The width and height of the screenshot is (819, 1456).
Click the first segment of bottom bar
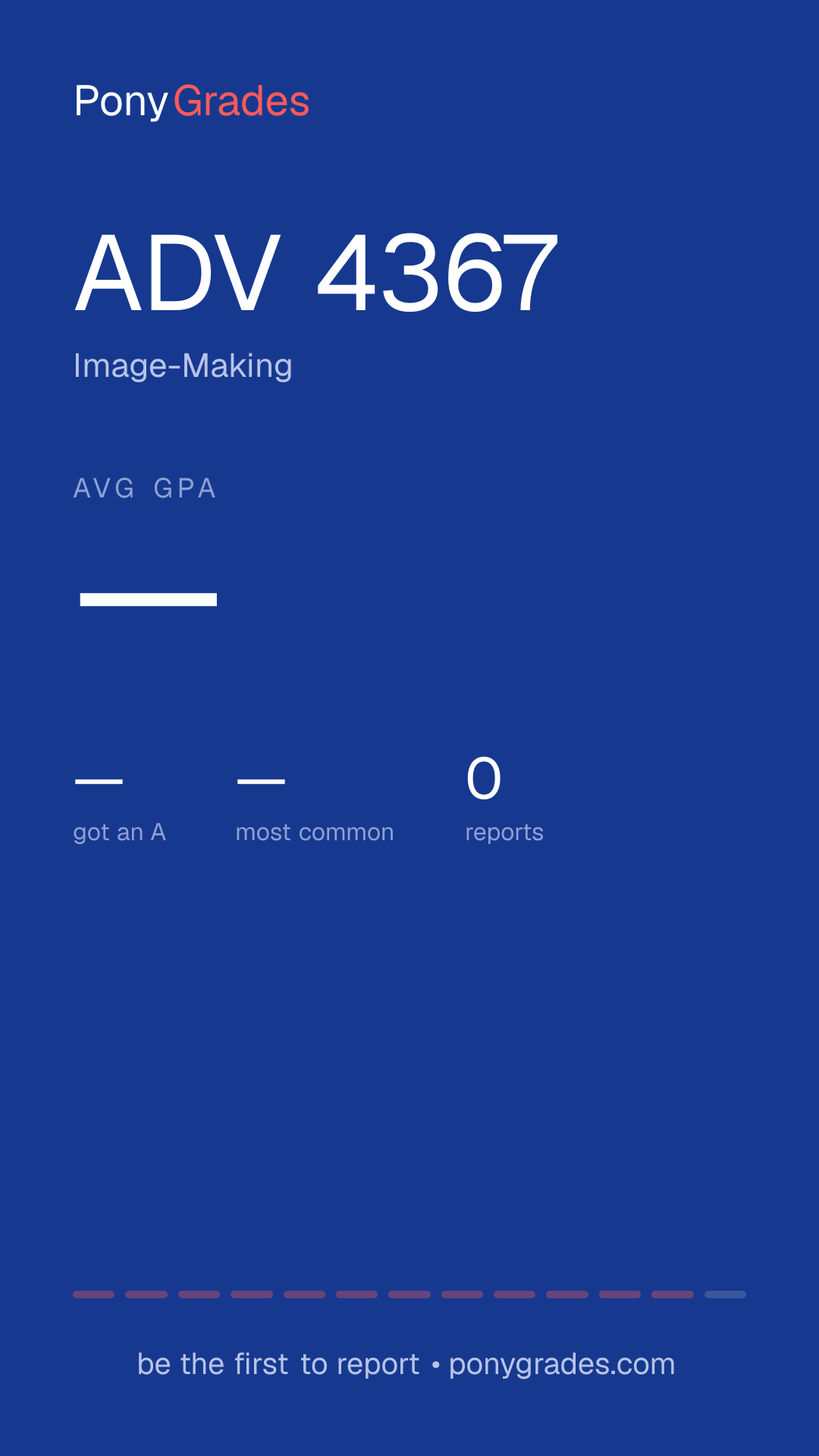93,1294
